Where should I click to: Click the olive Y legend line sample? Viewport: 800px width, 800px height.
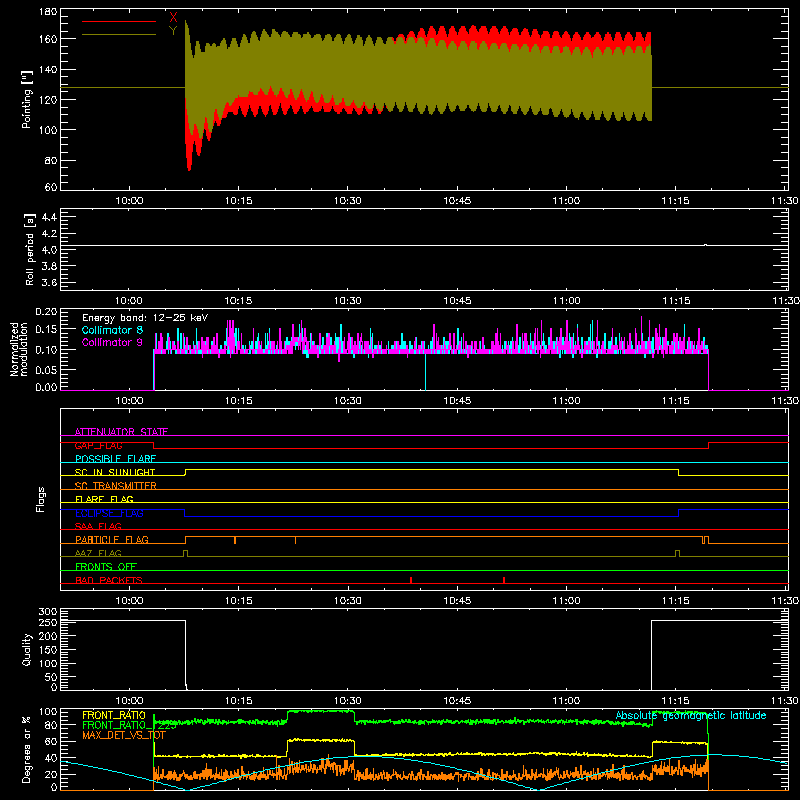[119, 35]
